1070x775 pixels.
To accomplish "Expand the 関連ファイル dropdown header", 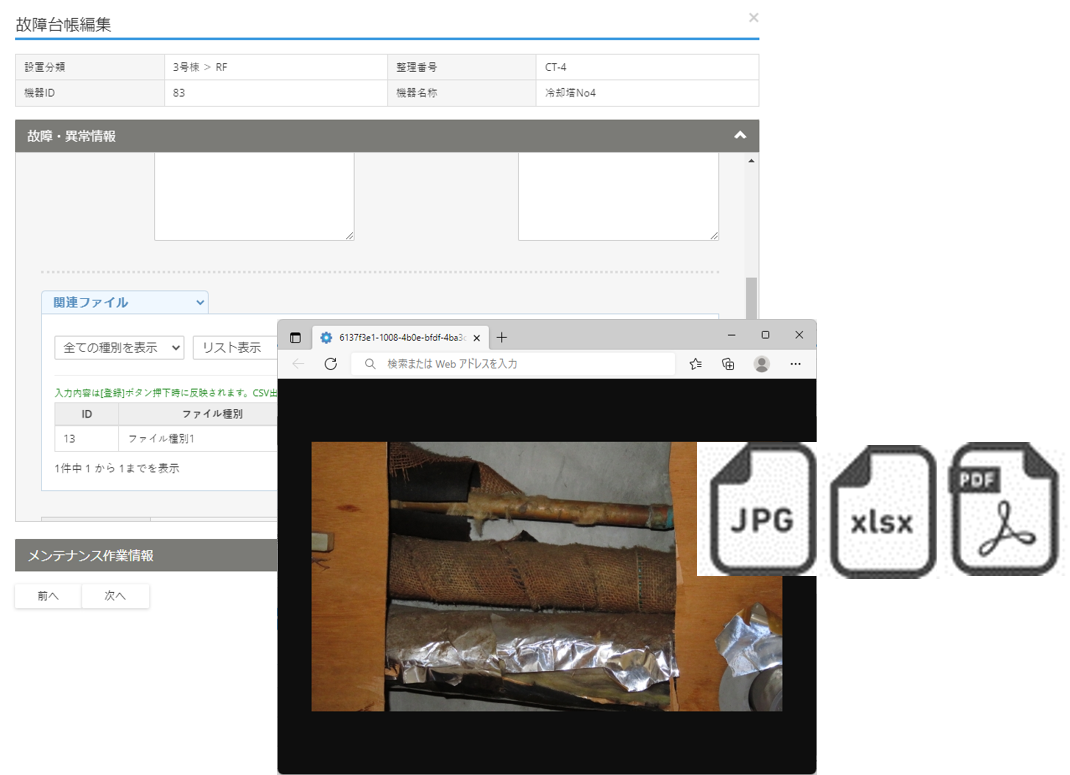I will pyautogui.click(x=124, y=302).
